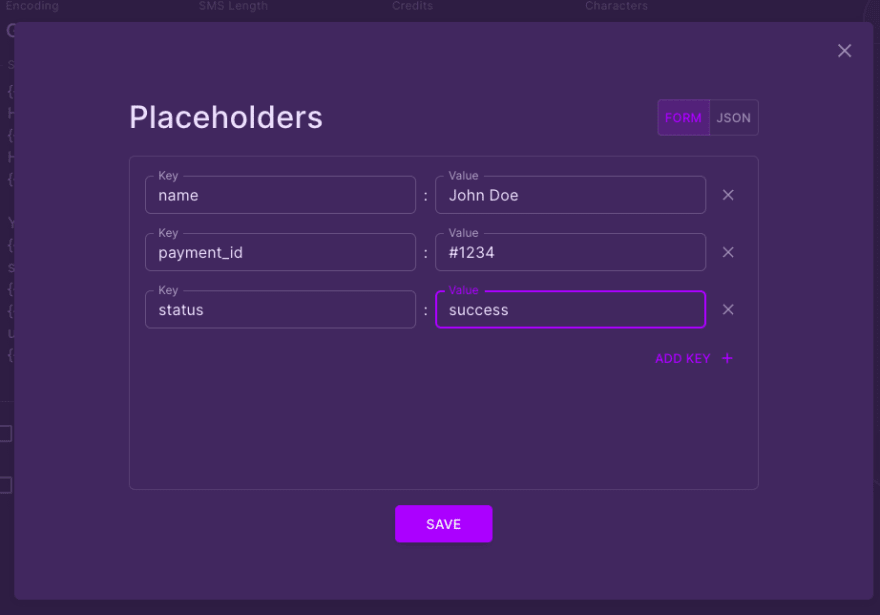Select the name key field

coord(280,195)
